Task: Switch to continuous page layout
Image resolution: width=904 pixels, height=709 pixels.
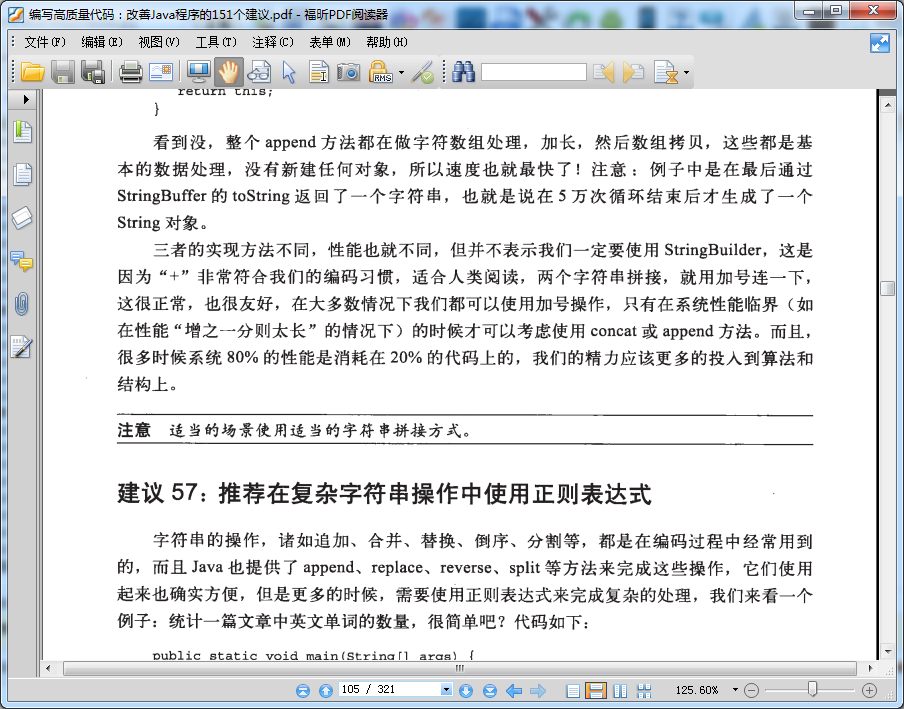Action: click(596, 690)
